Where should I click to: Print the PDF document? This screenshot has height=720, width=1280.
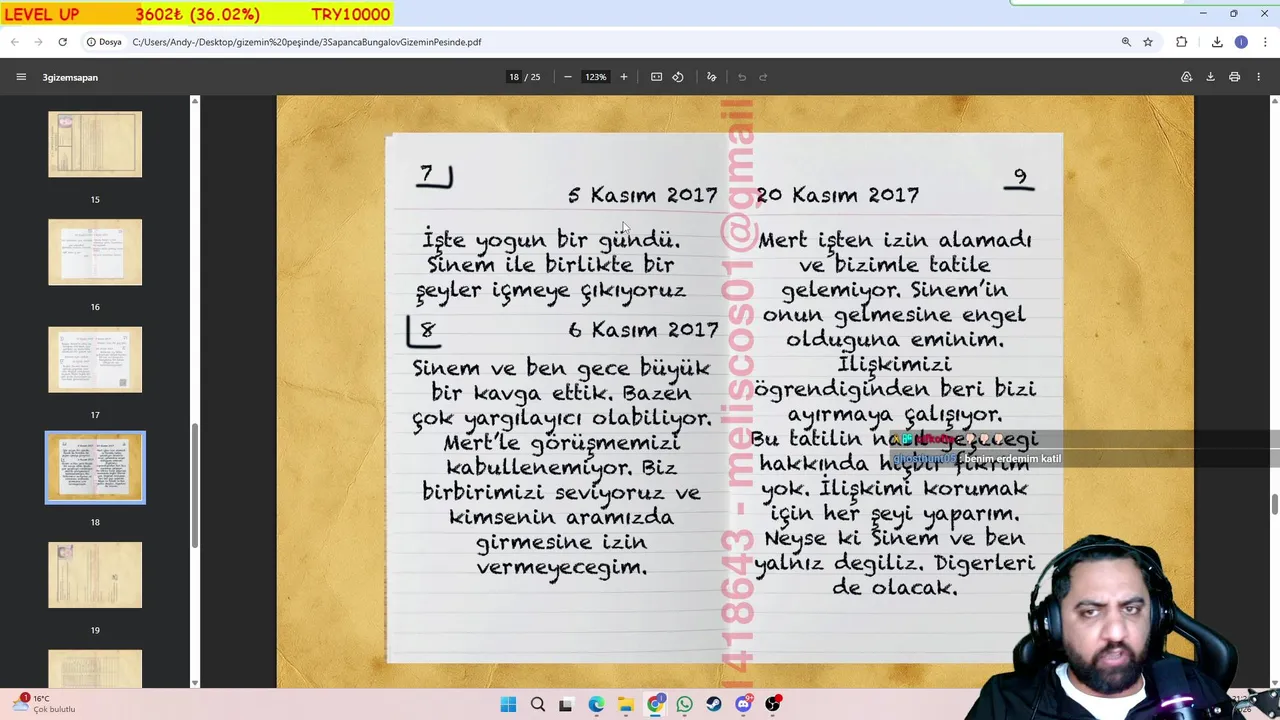[x=1234, y=77]
